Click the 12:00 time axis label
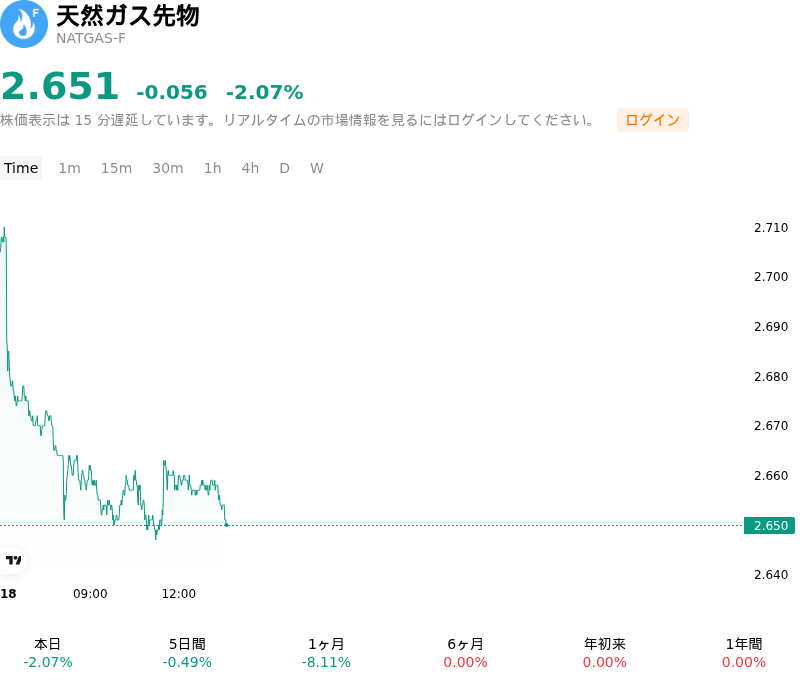800x682 pixels. click(x=179, y=594)
